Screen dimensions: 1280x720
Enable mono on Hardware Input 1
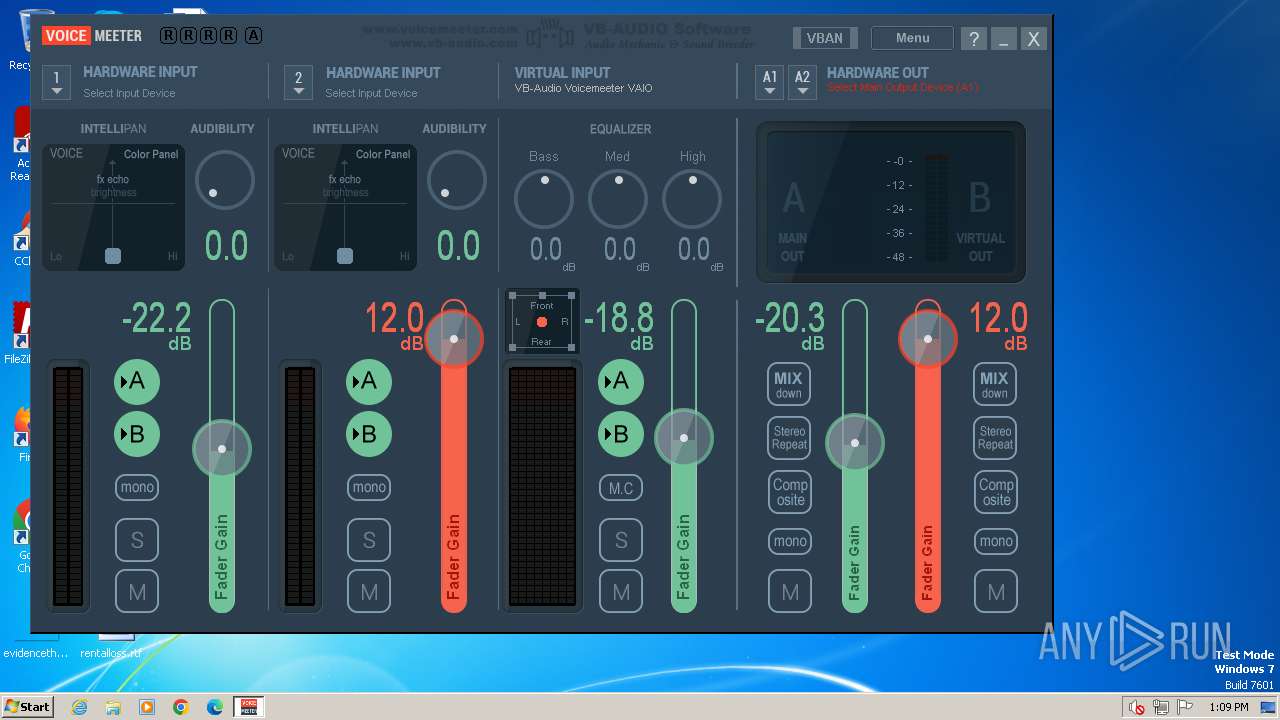[x=137, y=487]
